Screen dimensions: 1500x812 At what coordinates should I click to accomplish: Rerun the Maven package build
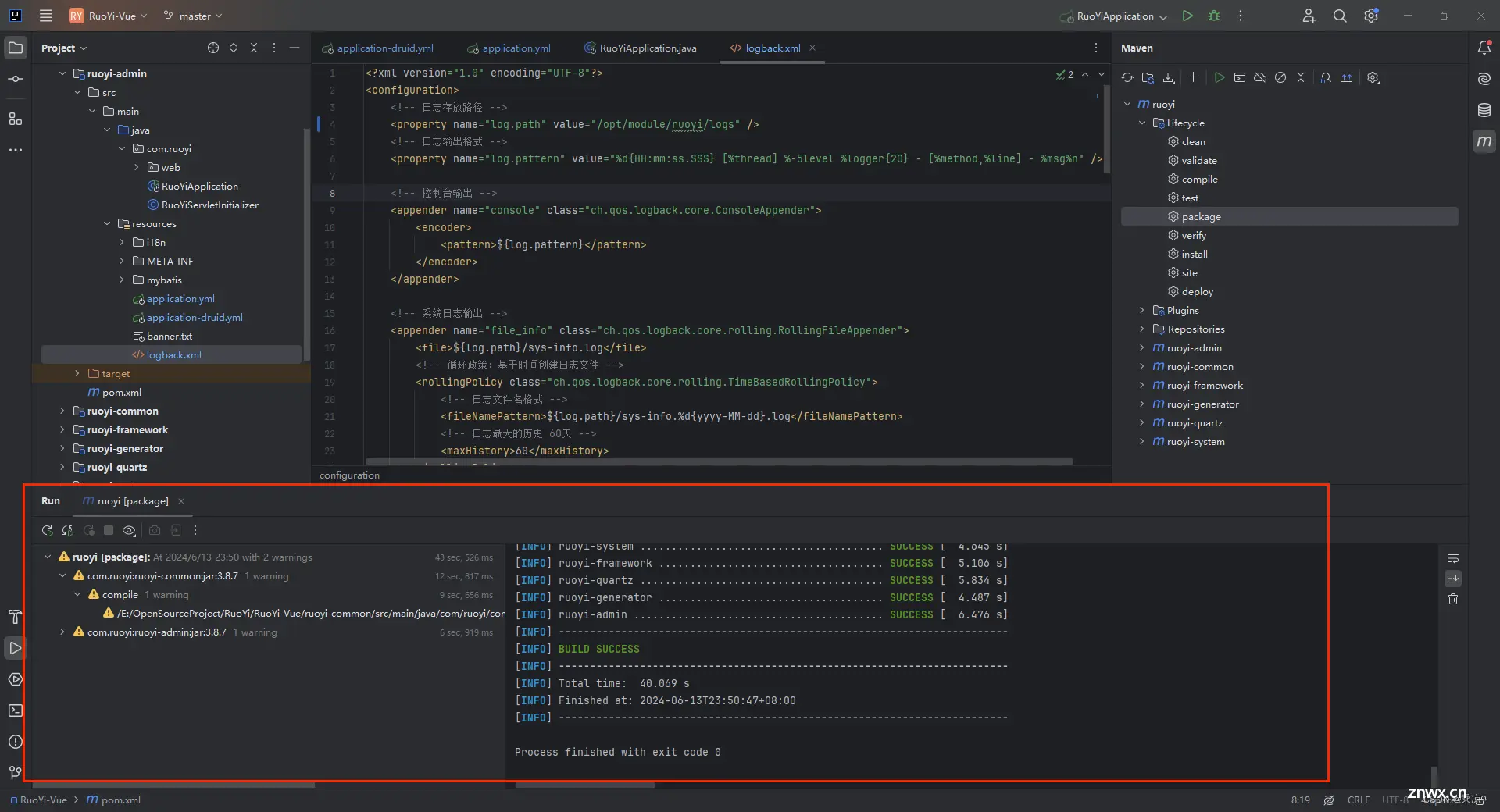tap(48, 530)
